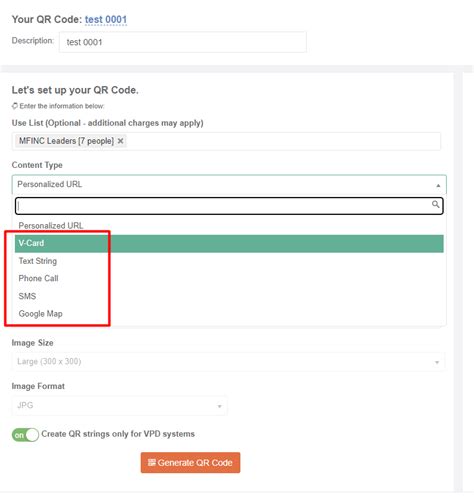Screen dimensions: 474x498
Task: Click the search magnifier icon
Action: click(435, 204)
